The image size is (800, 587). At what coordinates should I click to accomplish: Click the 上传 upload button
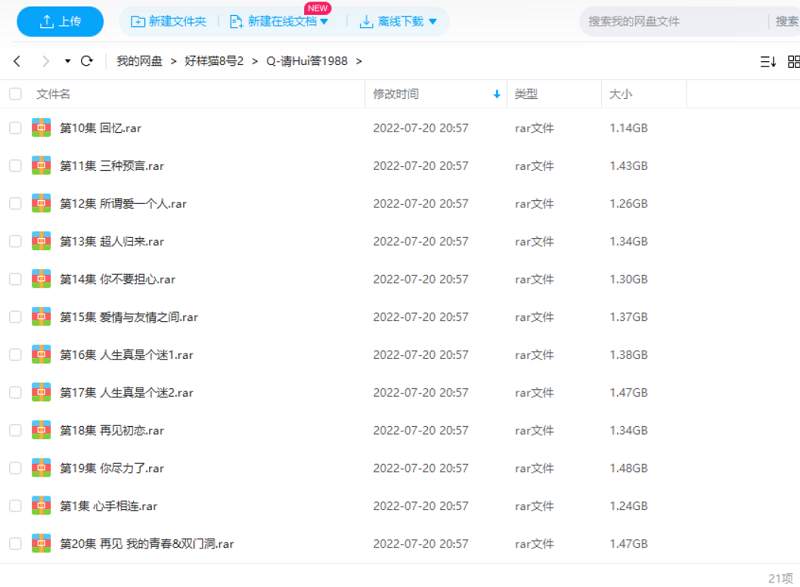click(59, 21)
